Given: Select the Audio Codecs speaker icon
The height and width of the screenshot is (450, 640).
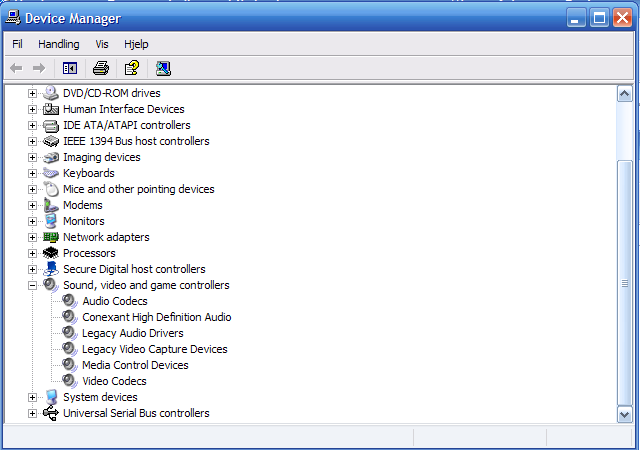Looking at the screenshot, I should pos(70,301).
